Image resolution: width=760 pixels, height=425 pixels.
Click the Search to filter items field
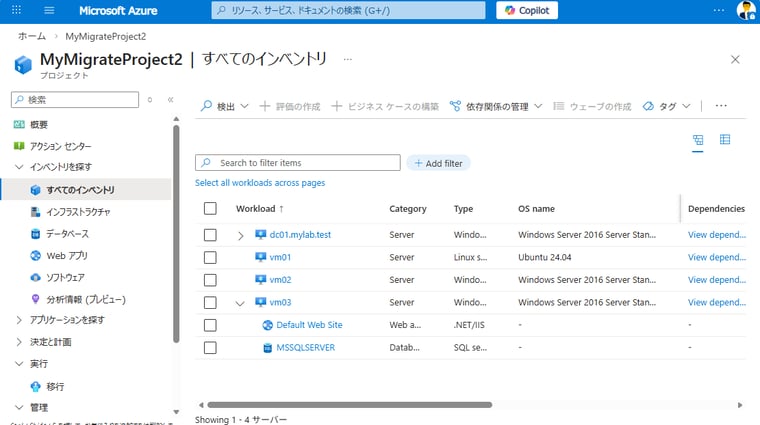(x=298, y=163)
